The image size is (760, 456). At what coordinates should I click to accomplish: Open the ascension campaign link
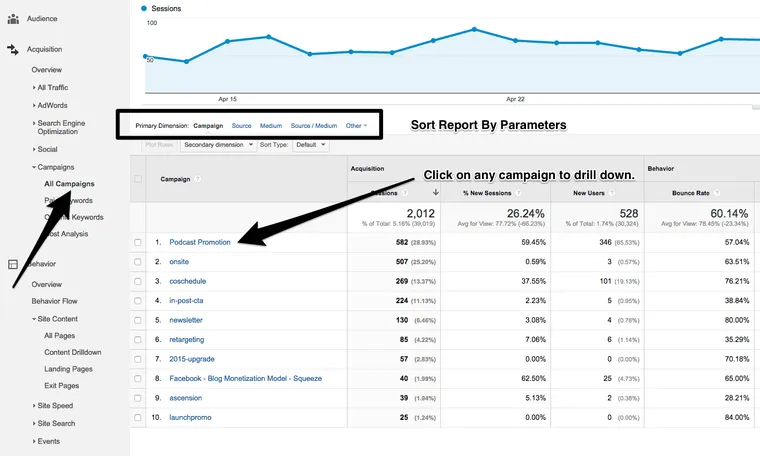pyautogui.click(x=186, y=398)
